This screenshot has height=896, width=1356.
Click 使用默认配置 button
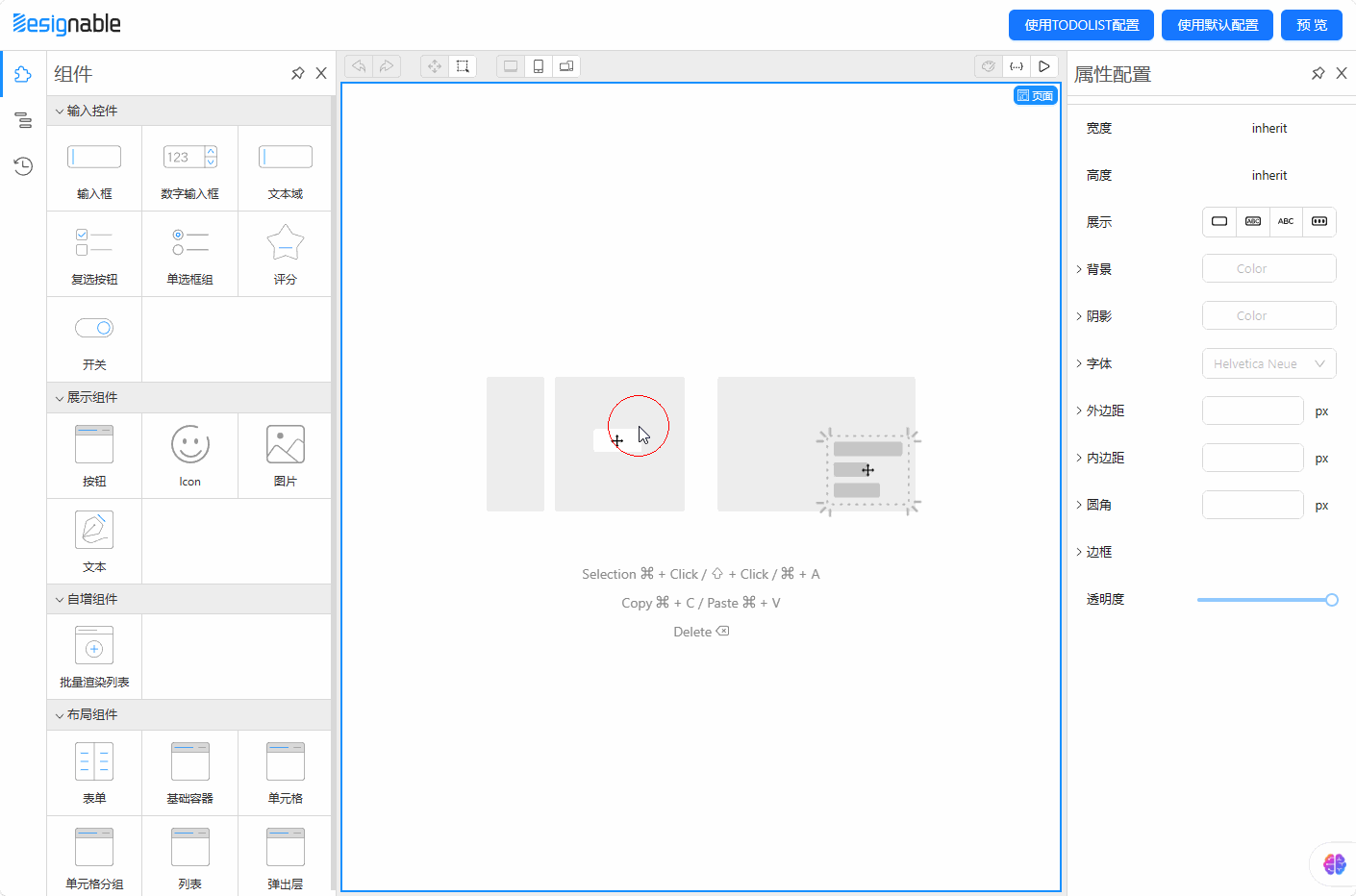(1218, 25)
